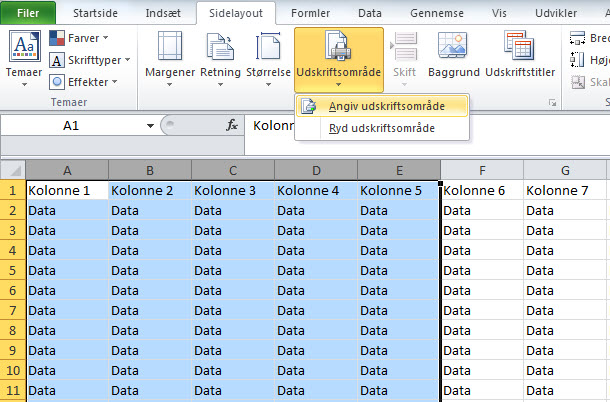Select row 5 header

point(13,270)
